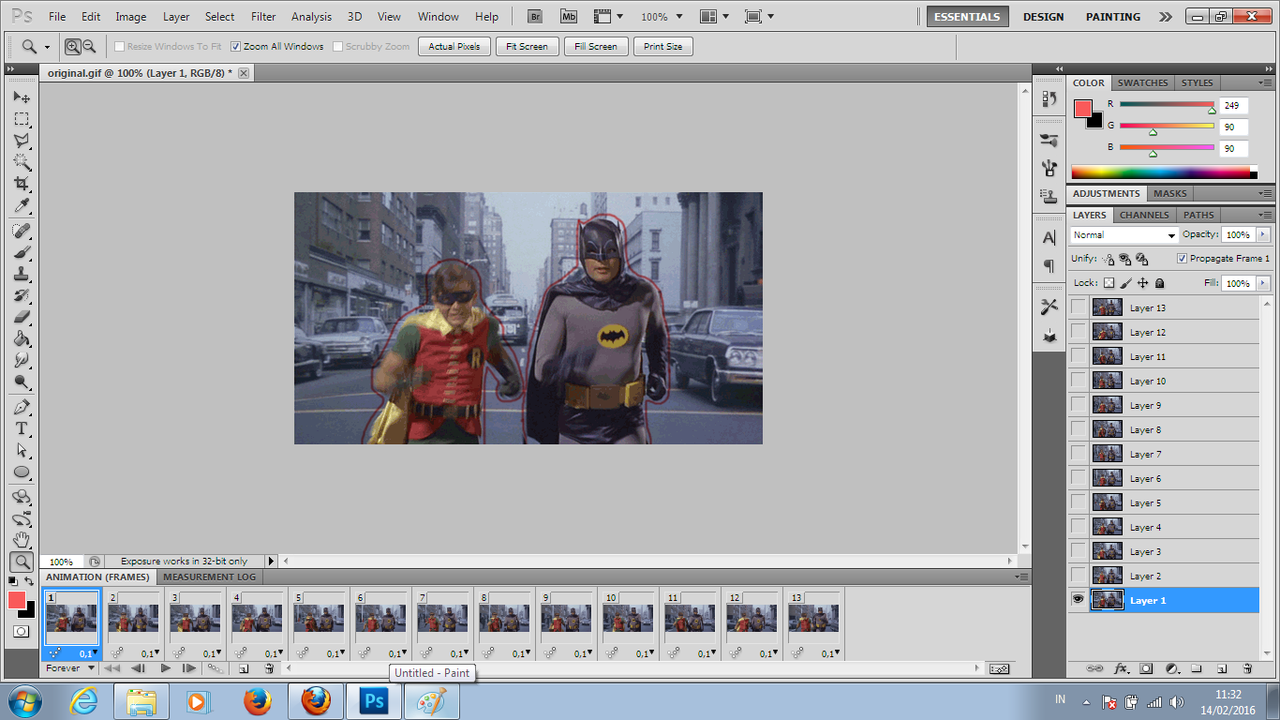Open the Paragraph panel icon

[1049, 266]
